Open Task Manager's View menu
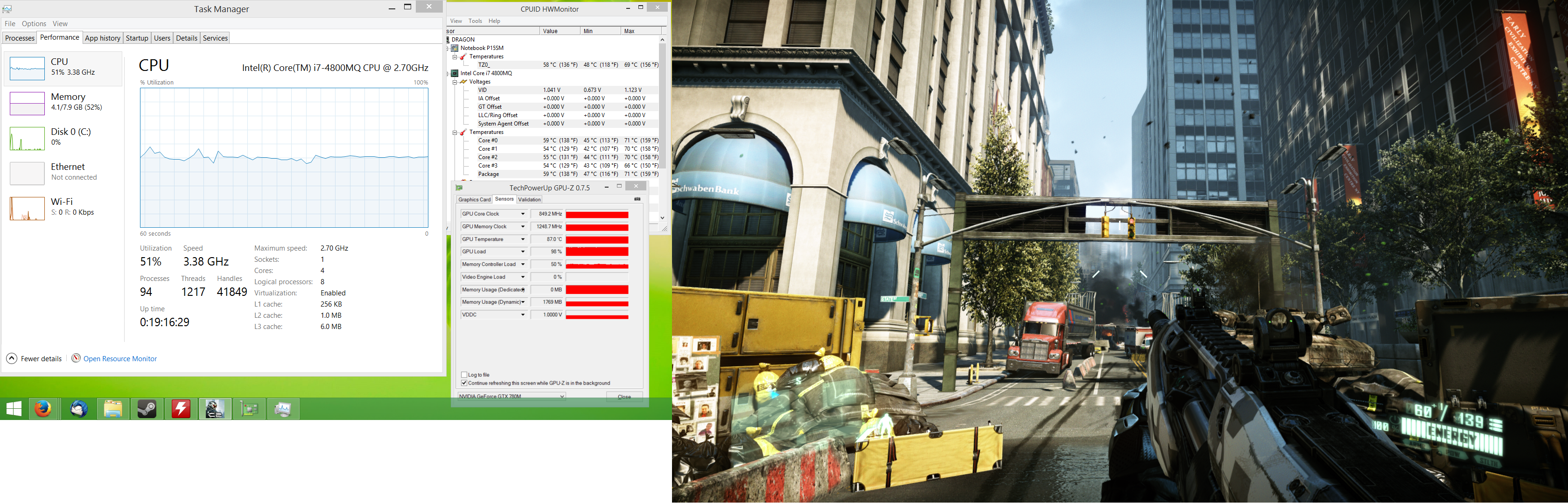Image resolution: width=1568 pixels, height=504 pixels. 60,24
